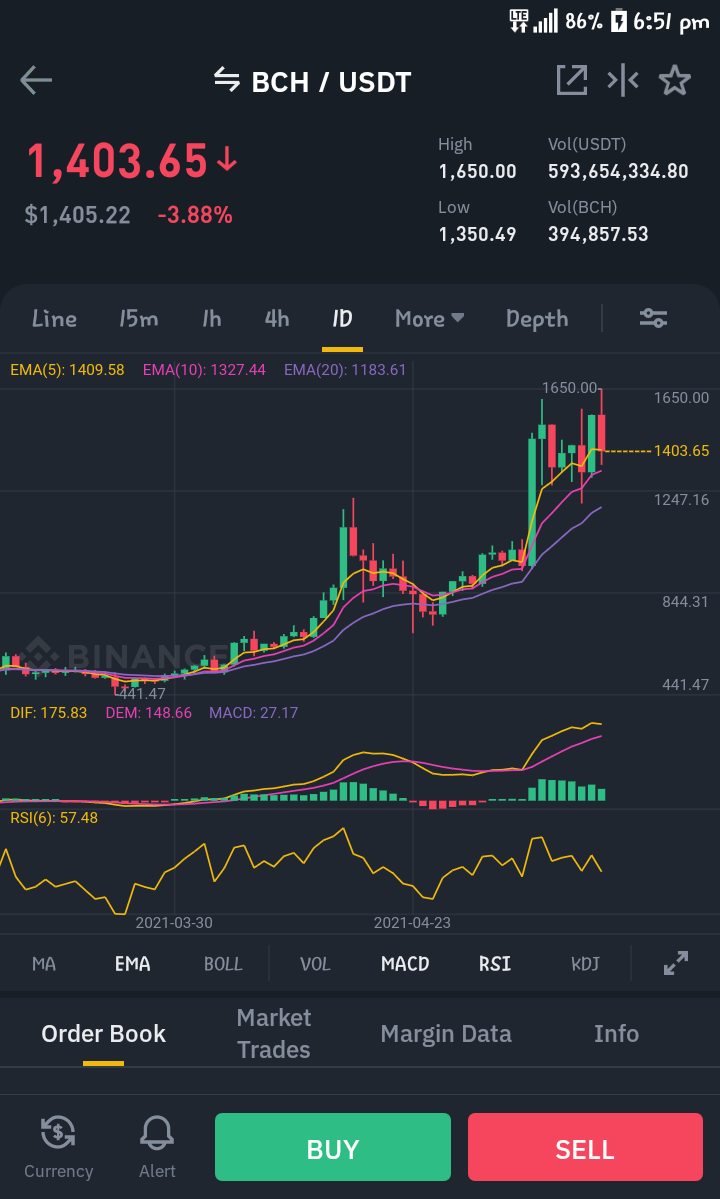Open chart settings sliders icon

pos(654,318)
